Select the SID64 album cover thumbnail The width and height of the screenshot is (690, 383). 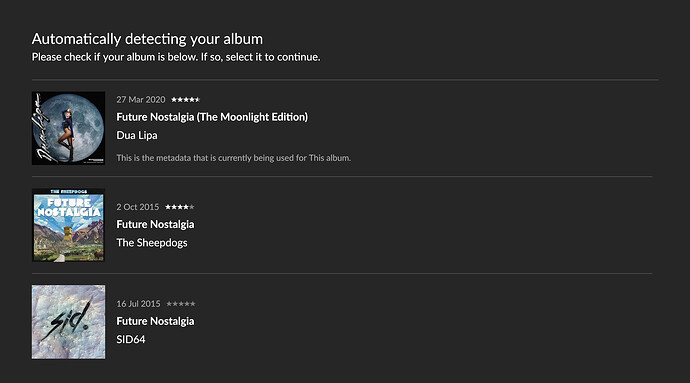pyautogui.click(x=68, y=322)
